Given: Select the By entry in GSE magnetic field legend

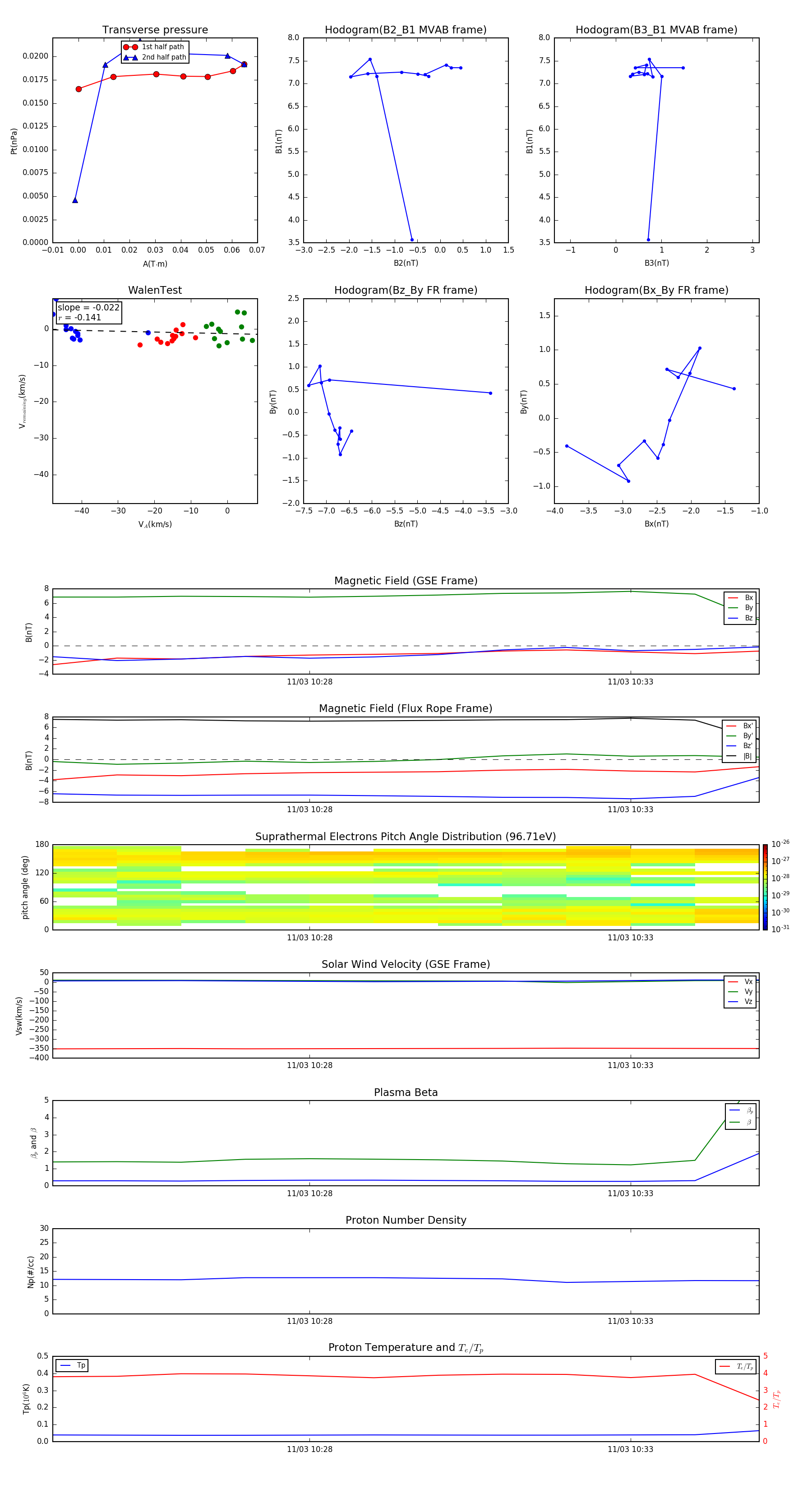Looking at the screenshot, I should click(x=740, y=608).
